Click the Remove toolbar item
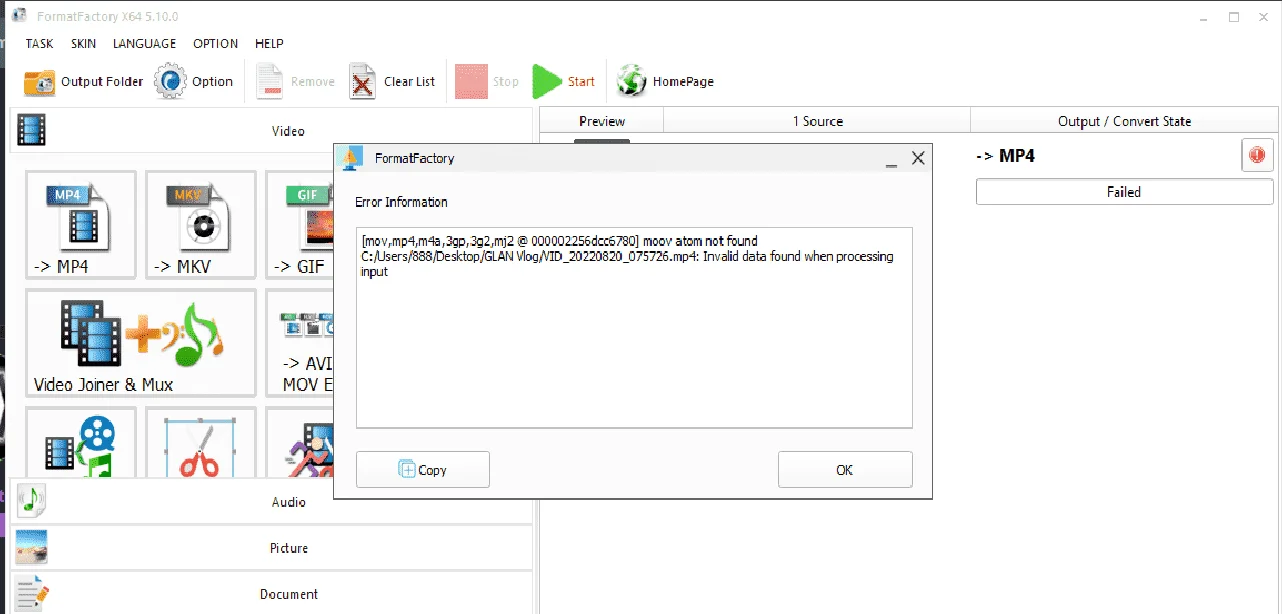 pyautogui.click(x=295, y=82)
